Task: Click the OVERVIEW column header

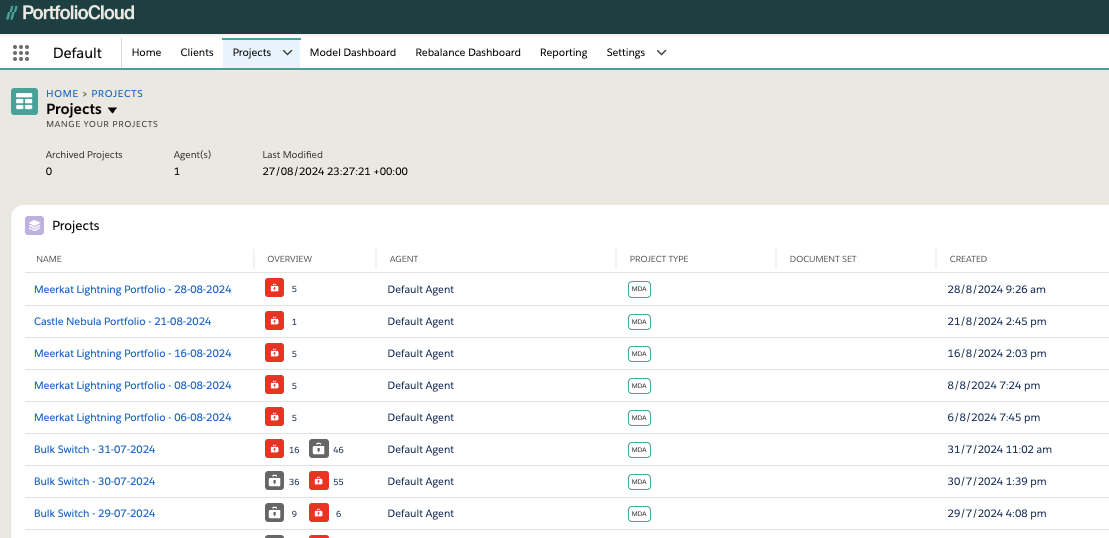Action: [x=289, y=259]
